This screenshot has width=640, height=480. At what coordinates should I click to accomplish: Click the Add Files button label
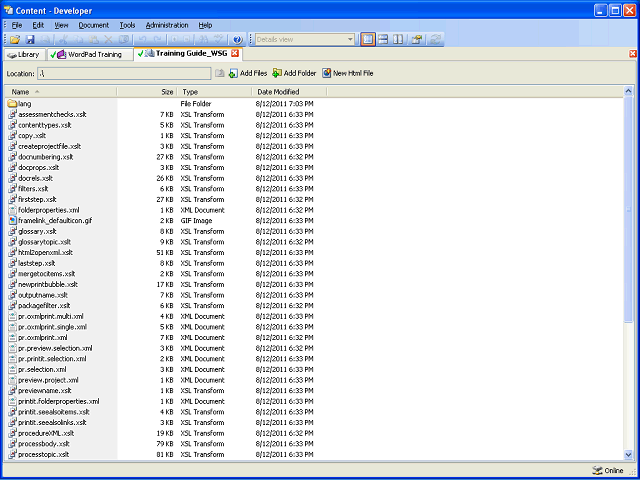click(x=253, y=73)
